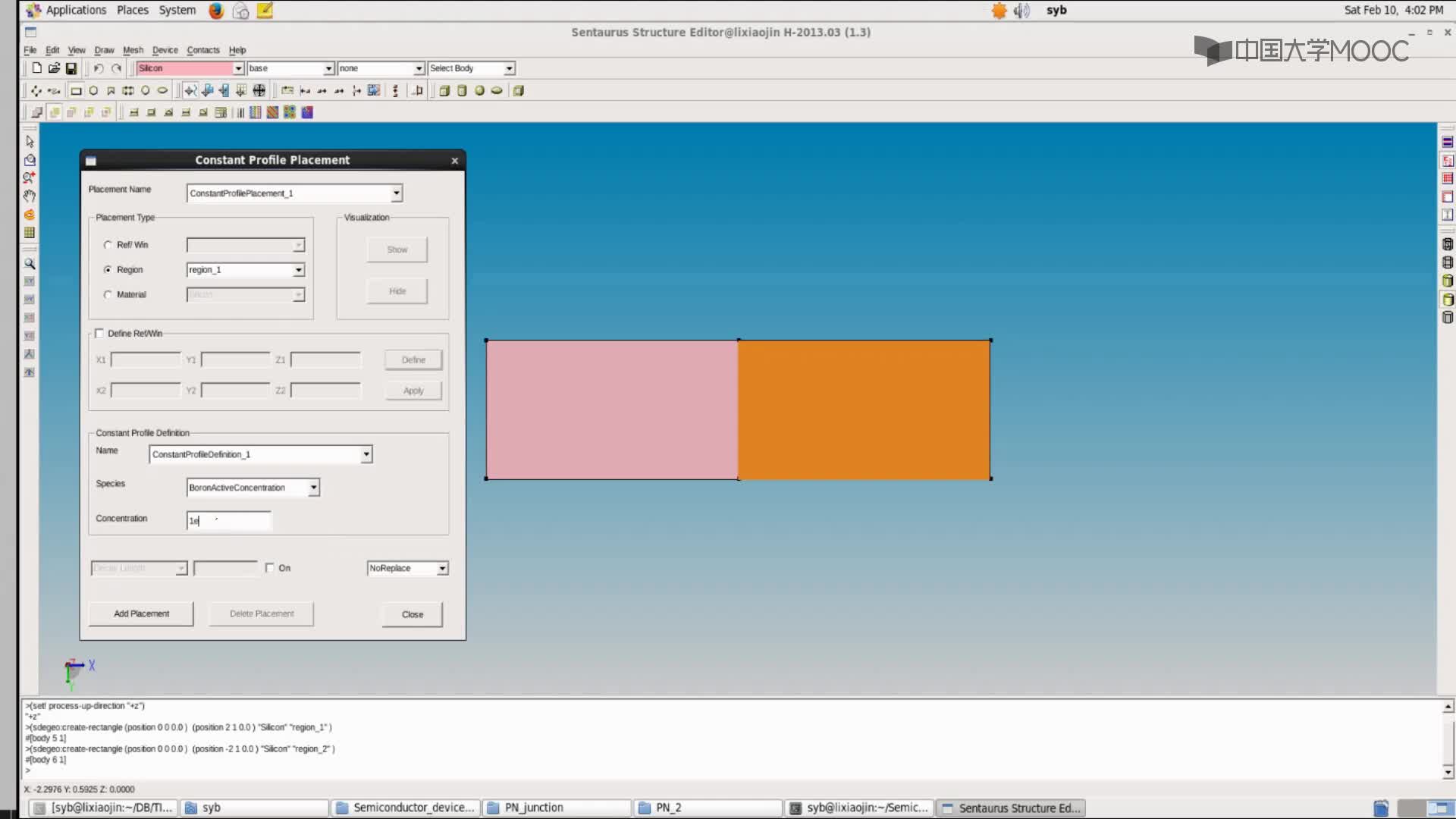Select the Create Cuboid 3D tool
Screen dimensions: 1456x819
pos(444,91)
